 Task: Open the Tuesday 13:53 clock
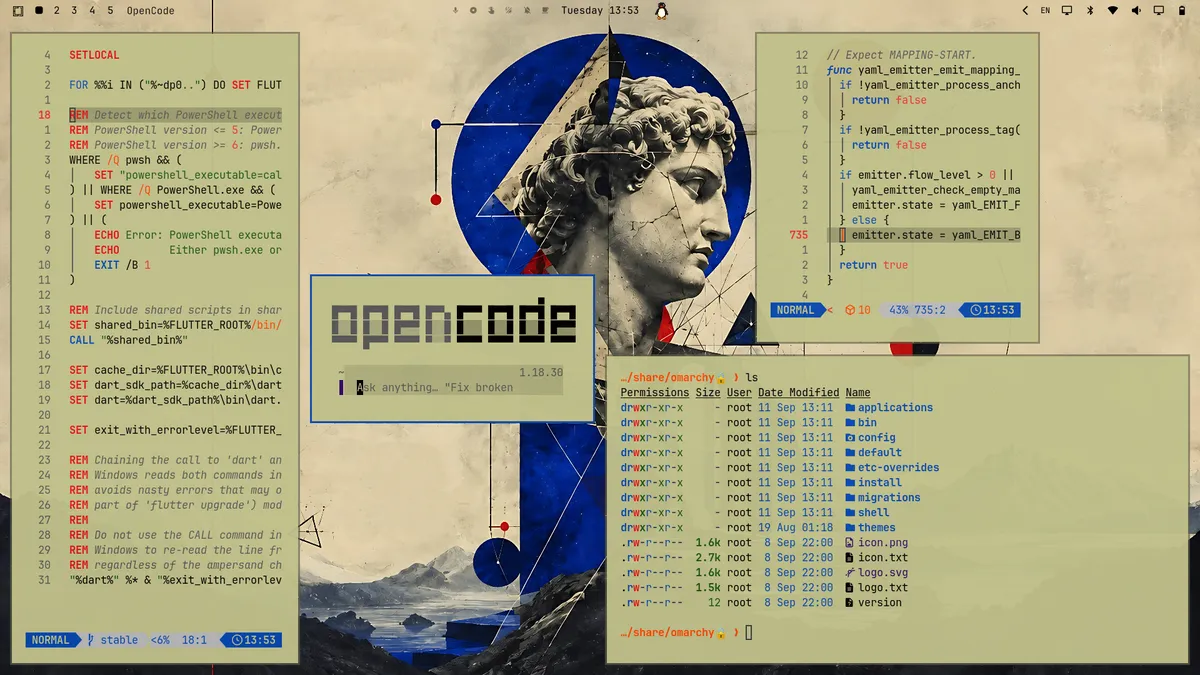tap(600, 10)
